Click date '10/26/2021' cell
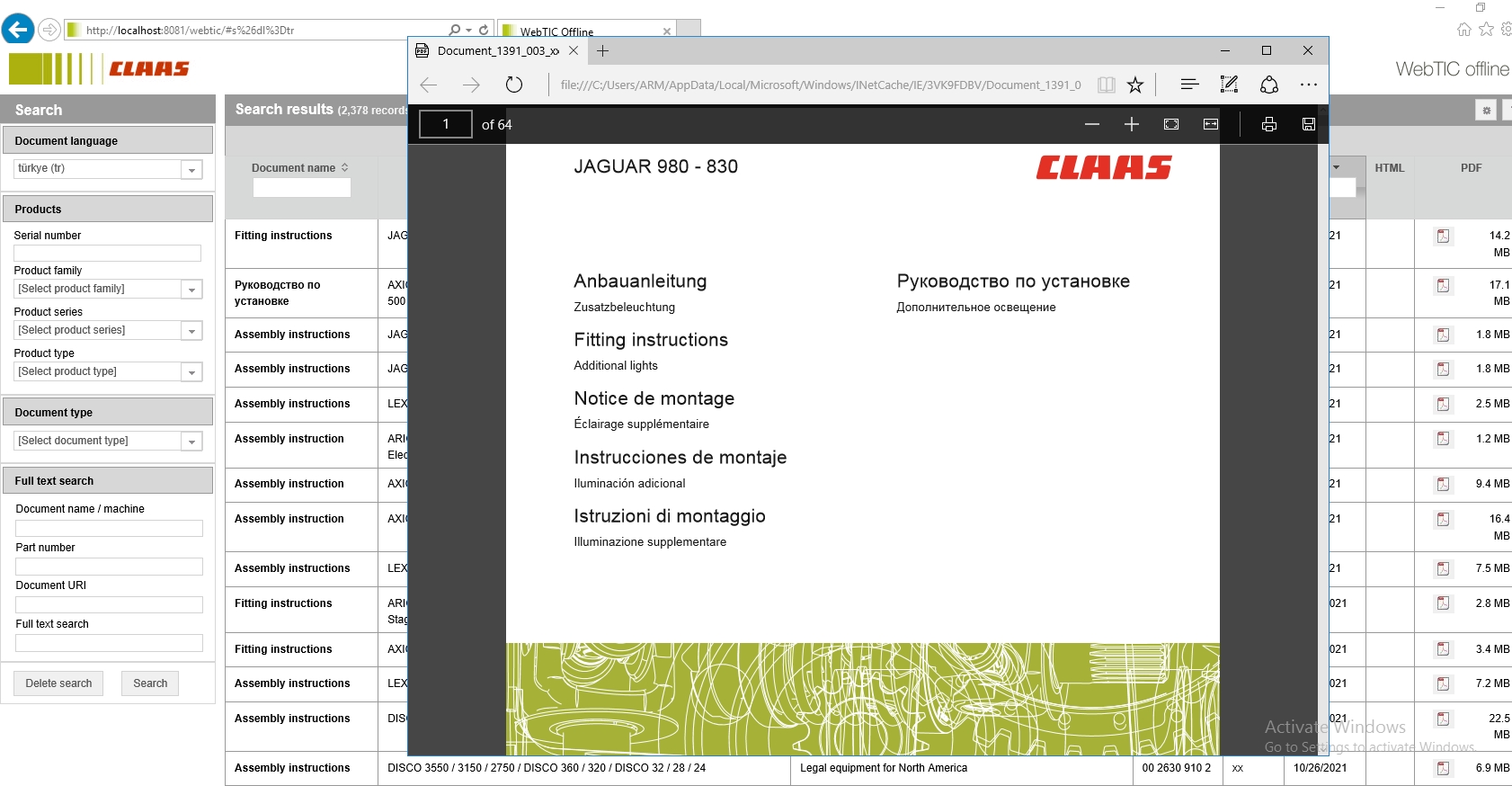This screenshot has height=786, width=1512. click(1320, 768)
